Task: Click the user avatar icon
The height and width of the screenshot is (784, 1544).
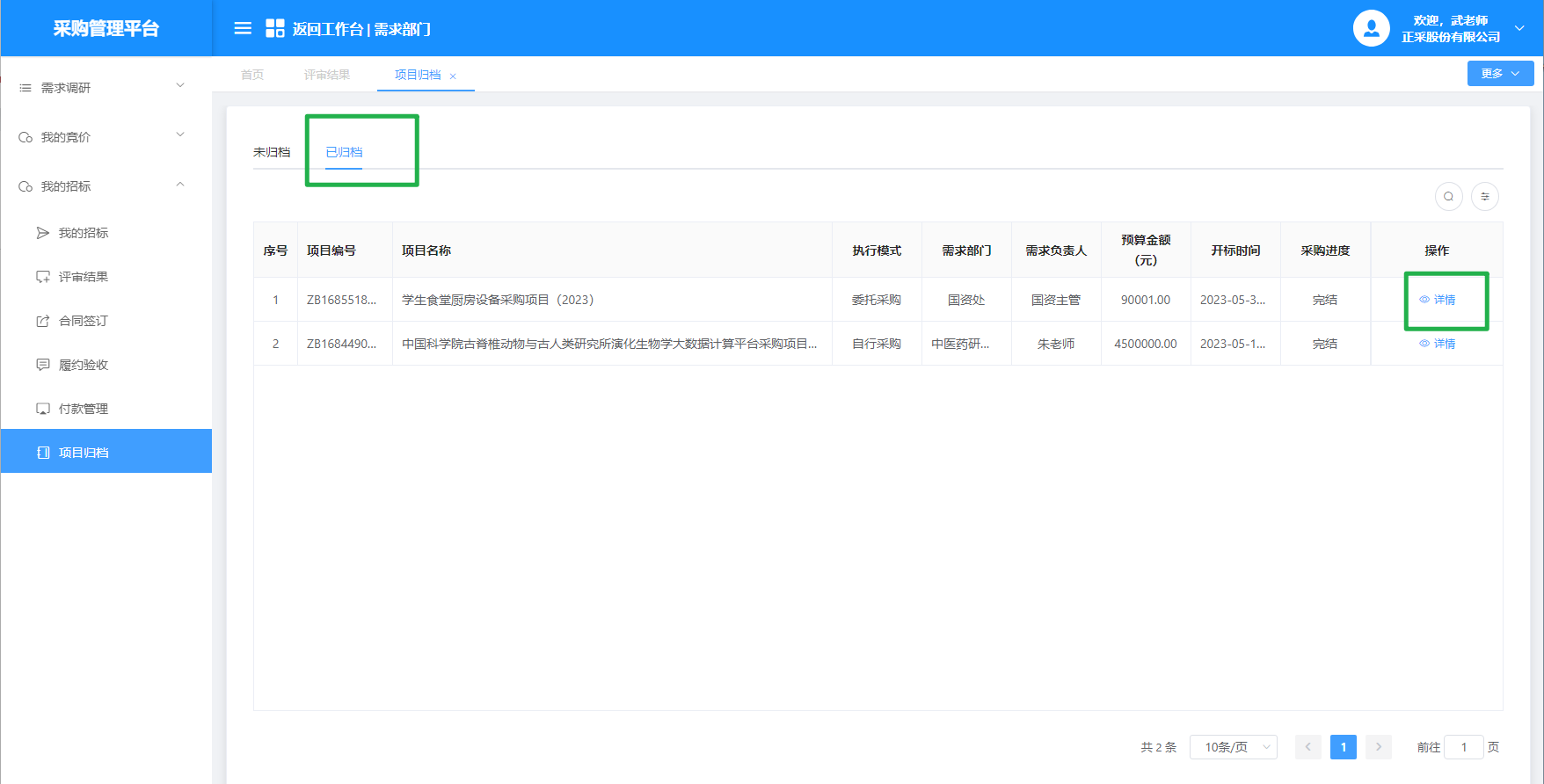Action: point(1371,28)
